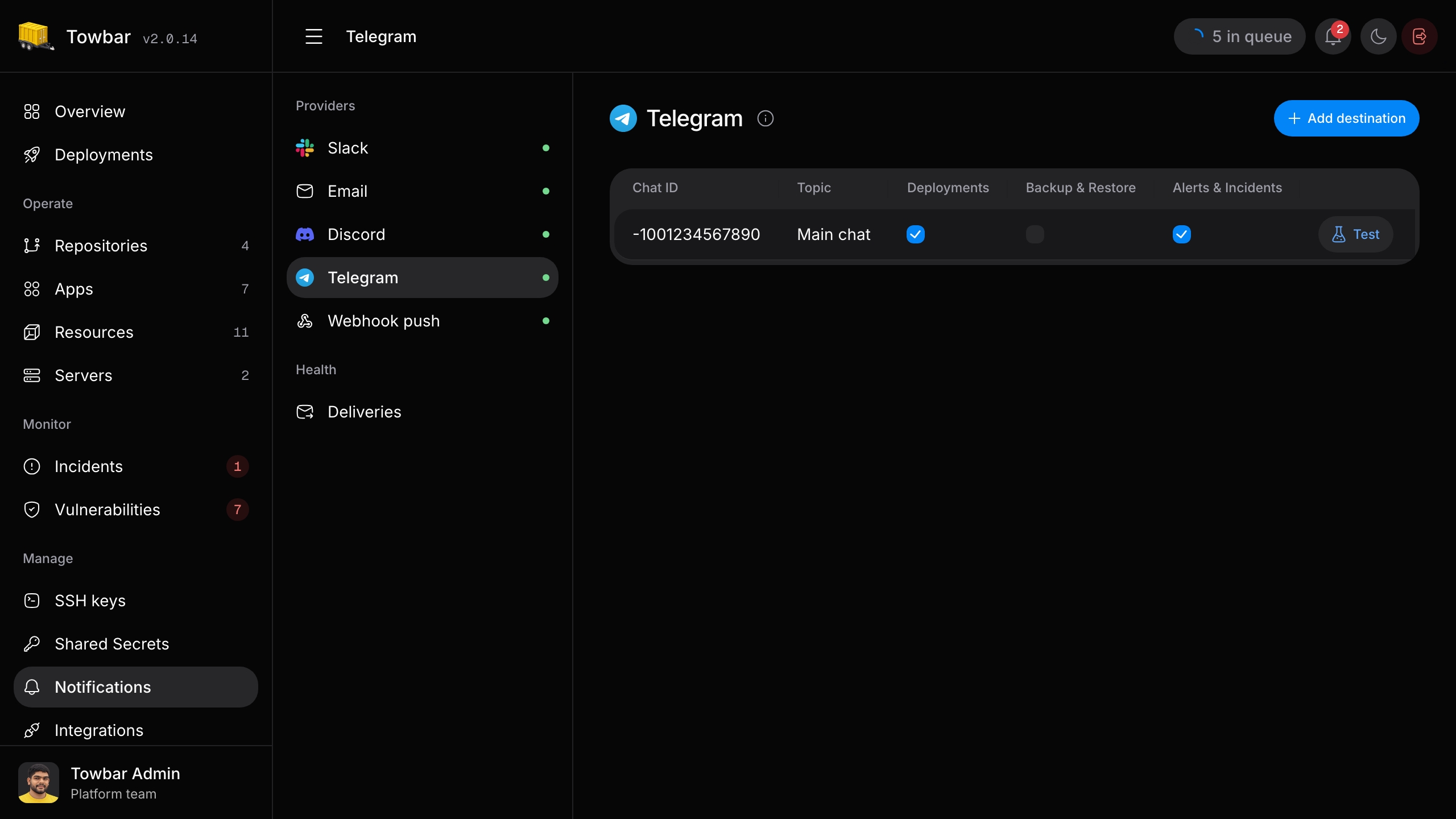This screenshot has height=819, width=1456.
Task: Click the Shared Secrets key icon
Action: [32, 644]
